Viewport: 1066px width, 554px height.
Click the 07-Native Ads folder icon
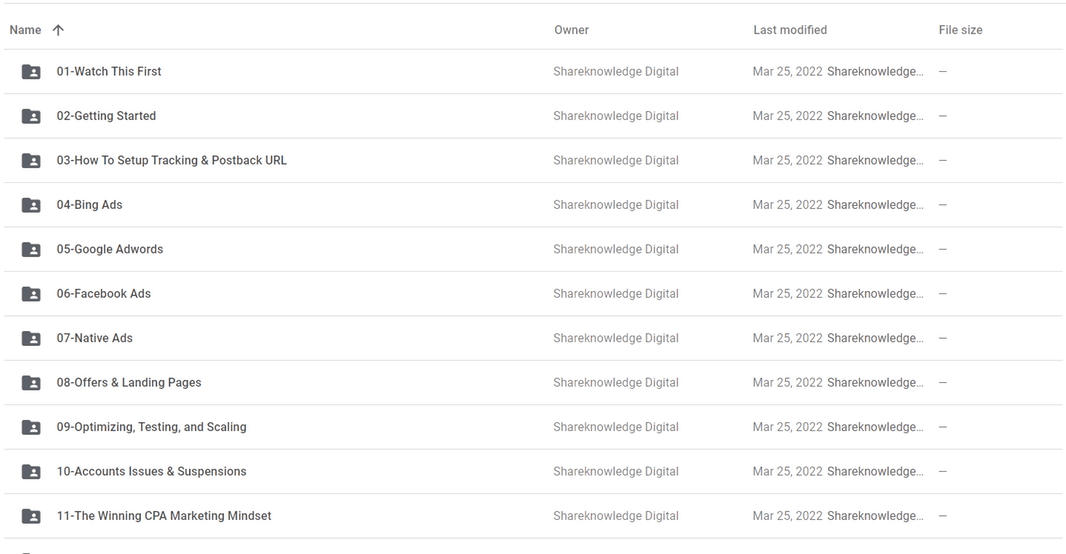pyautogui.click(x=31, y=338)
